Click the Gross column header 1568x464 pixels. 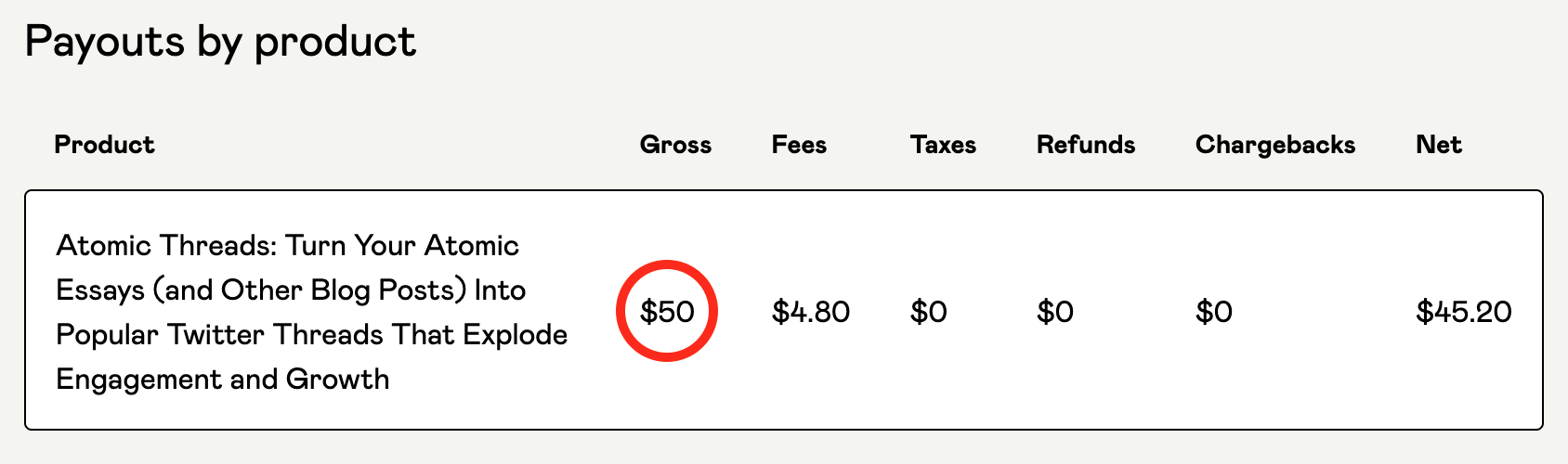pos(675,145)
